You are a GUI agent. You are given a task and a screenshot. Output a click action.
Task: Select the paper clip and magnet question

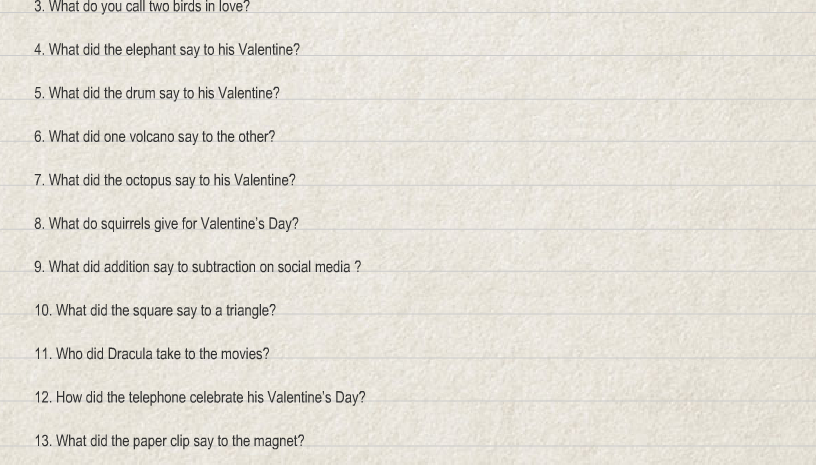[x=169, y=441]
